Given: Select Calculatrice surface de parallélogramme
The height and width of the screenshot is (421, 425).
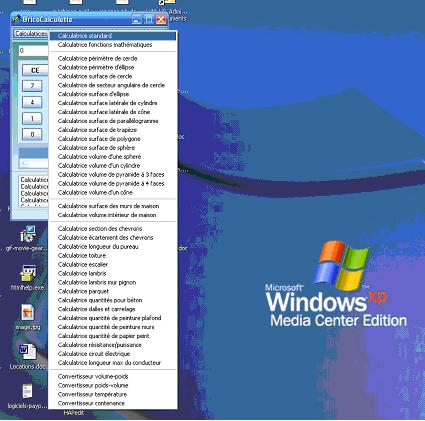Looking at the screenshot, I should 113,121.
